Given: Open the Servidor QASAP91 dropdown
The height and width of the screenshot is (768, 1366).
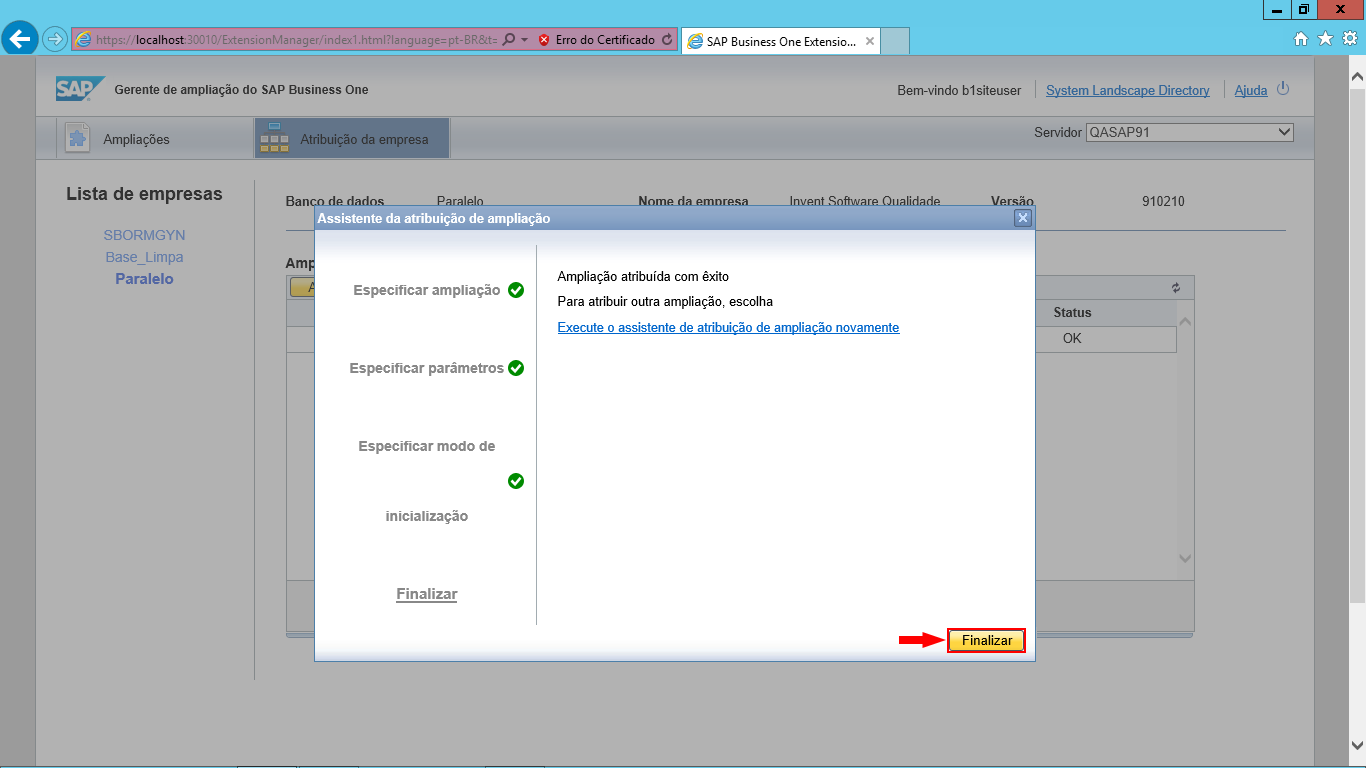Looking at the screenshot, I should click(1190, 132).
